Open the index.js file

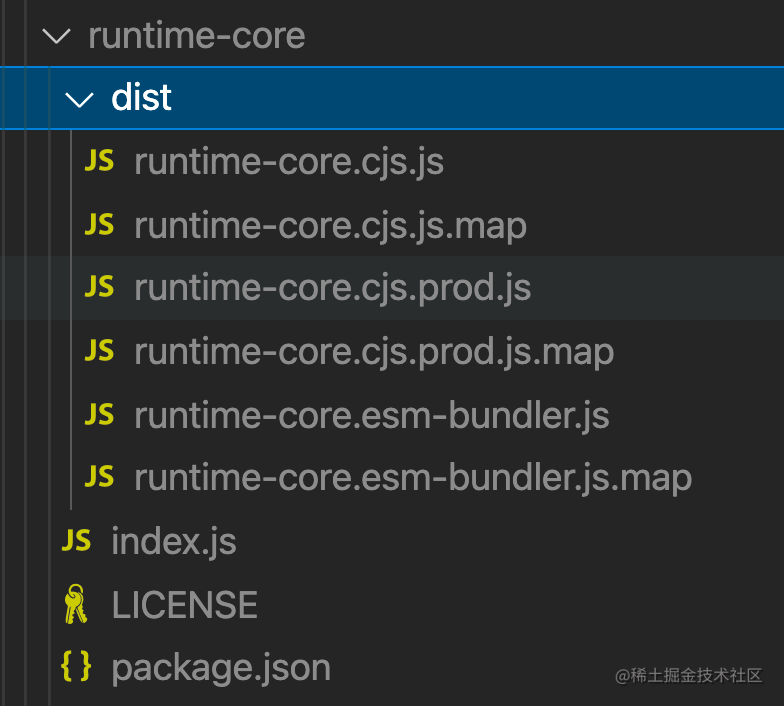[174, 541]
